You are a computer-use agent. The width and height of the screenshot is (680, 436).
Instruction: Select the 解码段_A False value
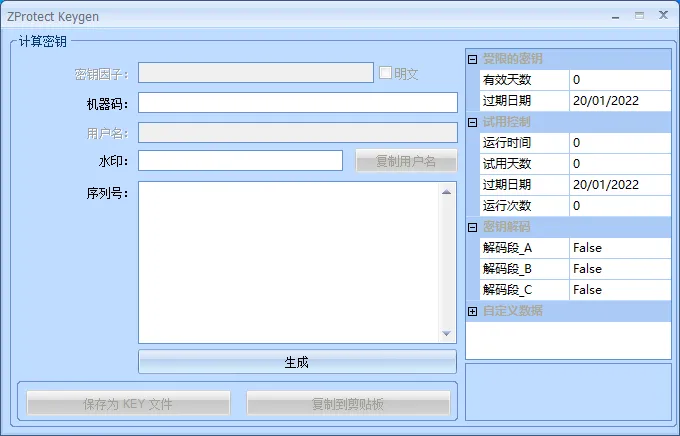tap(620, 248)
